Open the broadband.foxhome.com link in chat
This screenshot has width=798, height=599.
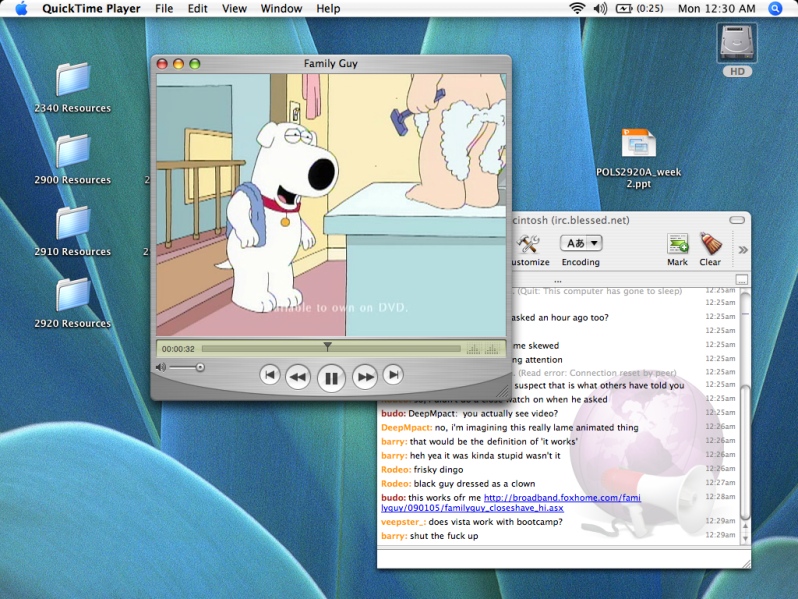510,503
